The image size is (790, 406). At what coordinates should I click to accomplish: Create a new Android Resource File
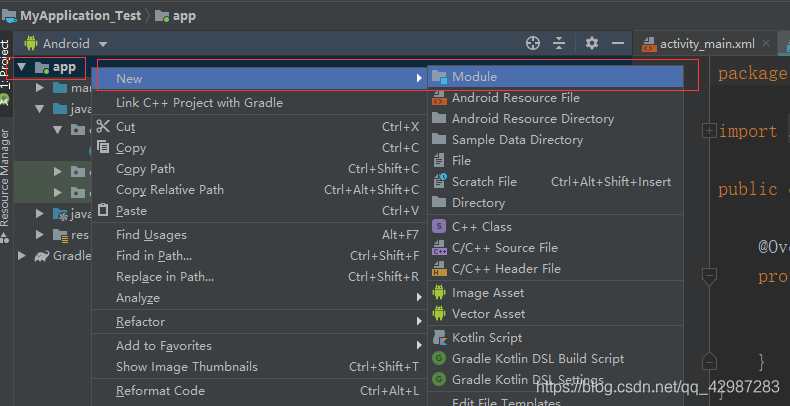555,98
